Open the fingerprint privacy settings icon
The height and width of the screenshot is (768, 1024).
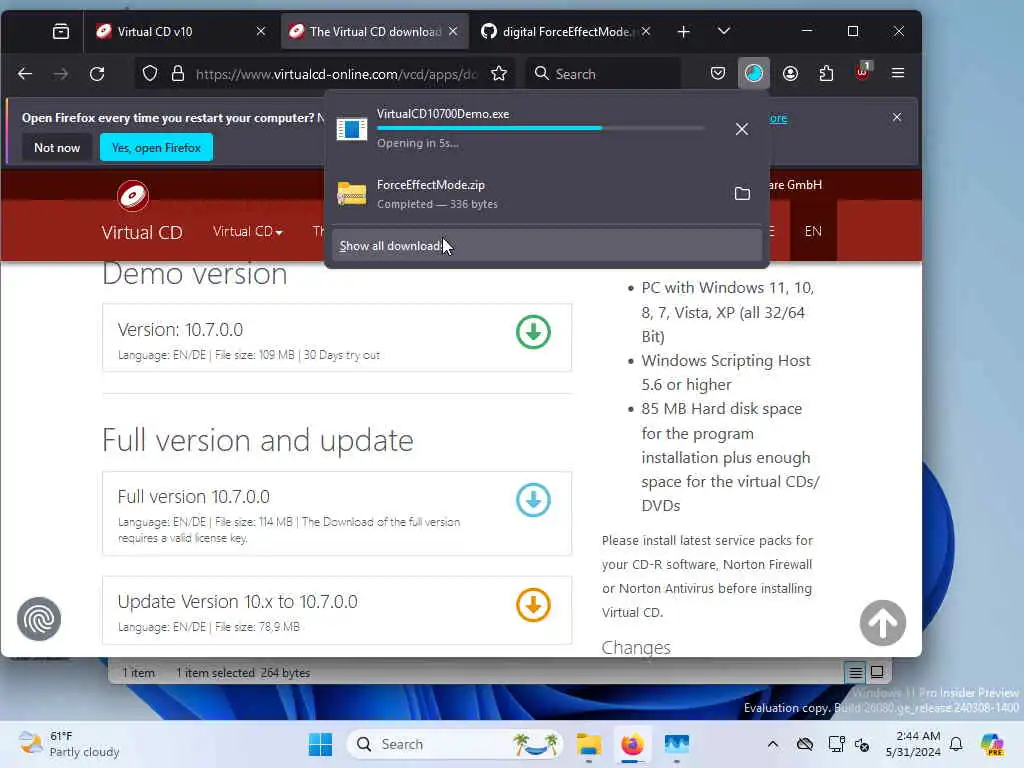[39, 619]
